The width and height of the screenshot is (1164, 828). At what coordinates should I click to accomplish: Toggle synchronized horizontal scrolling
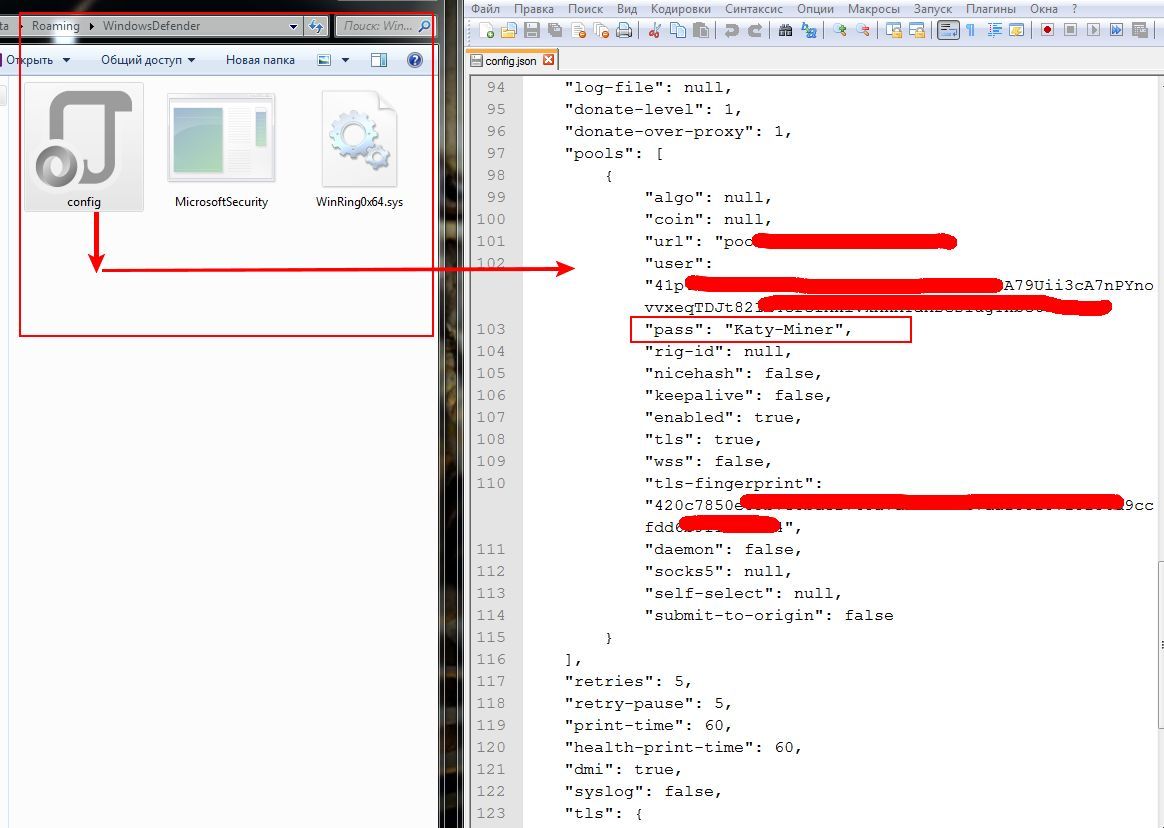[x=918, y=30]
